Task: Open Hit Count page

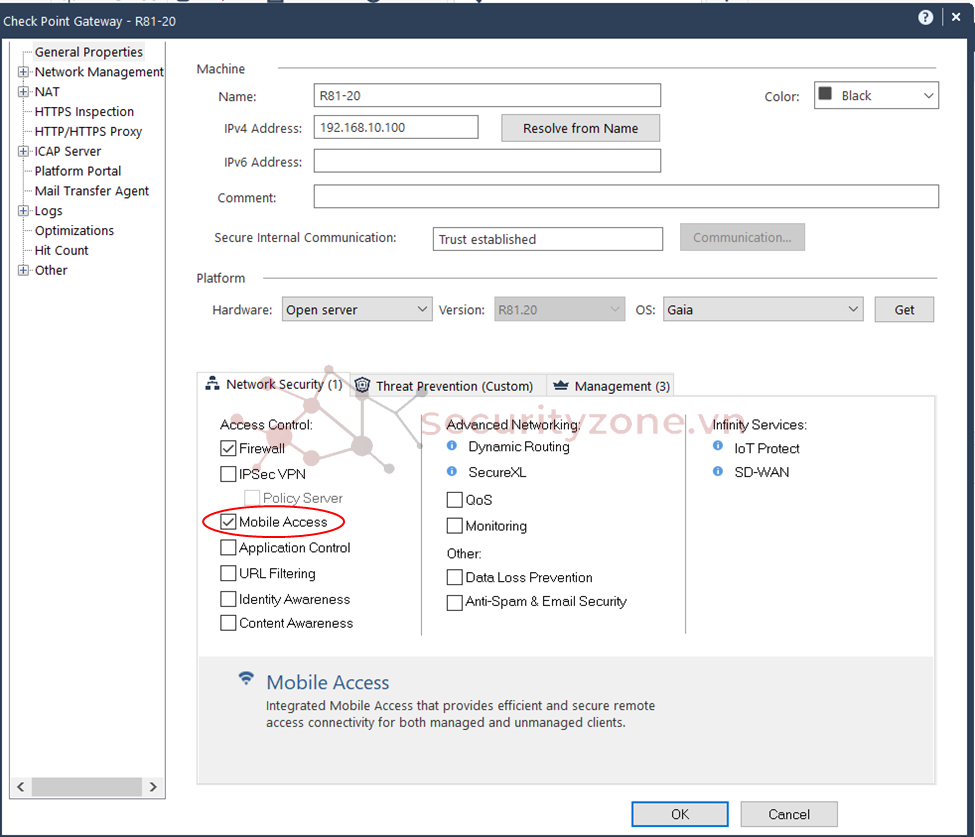Action: [x=62, y=251]
